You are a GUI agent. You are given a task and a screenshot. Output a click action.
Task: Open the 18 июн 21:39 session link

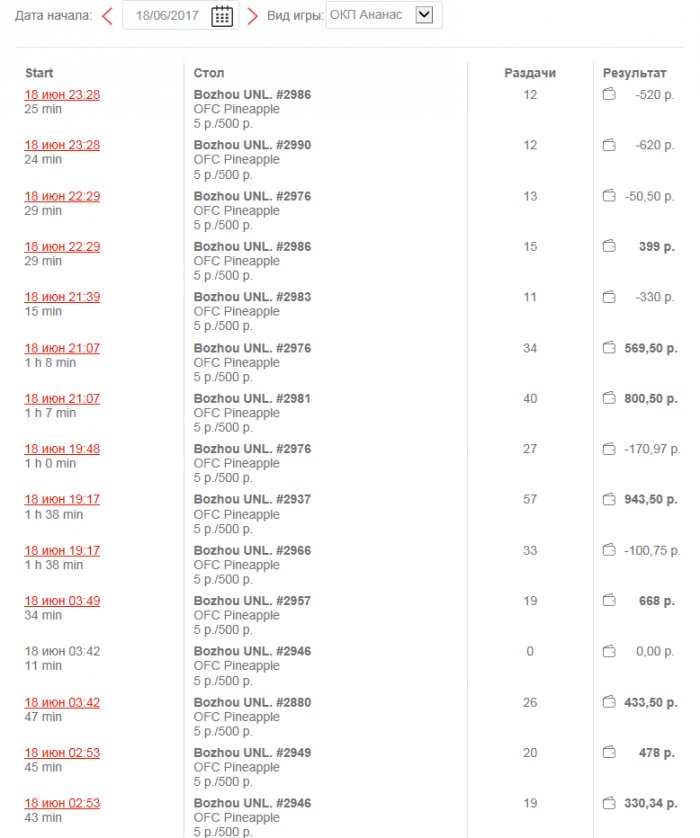pyautogui.click(x=62, y=297)
